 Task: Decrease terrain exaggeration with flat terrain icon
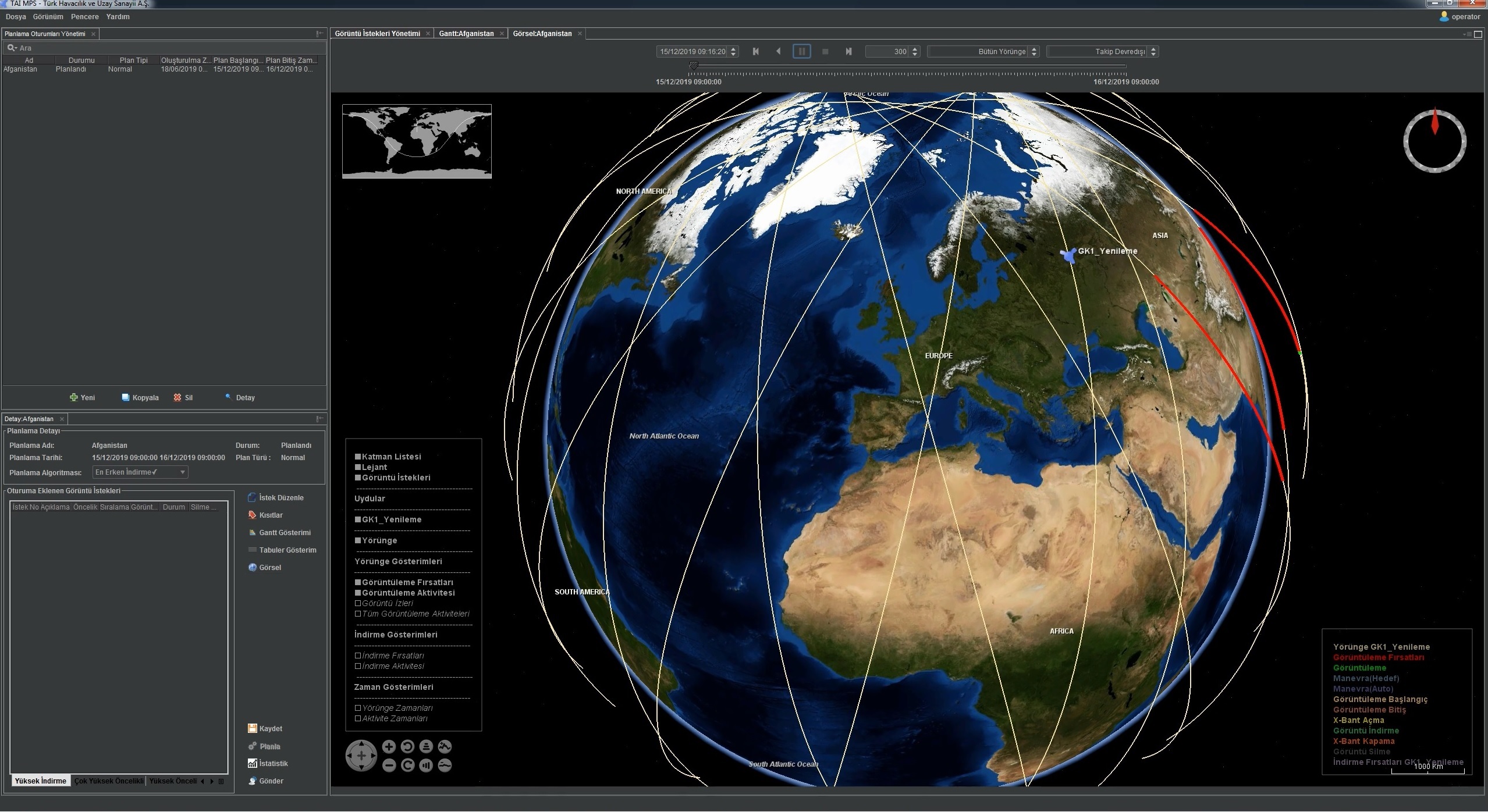pyautogui.click(x=445, y=765)
